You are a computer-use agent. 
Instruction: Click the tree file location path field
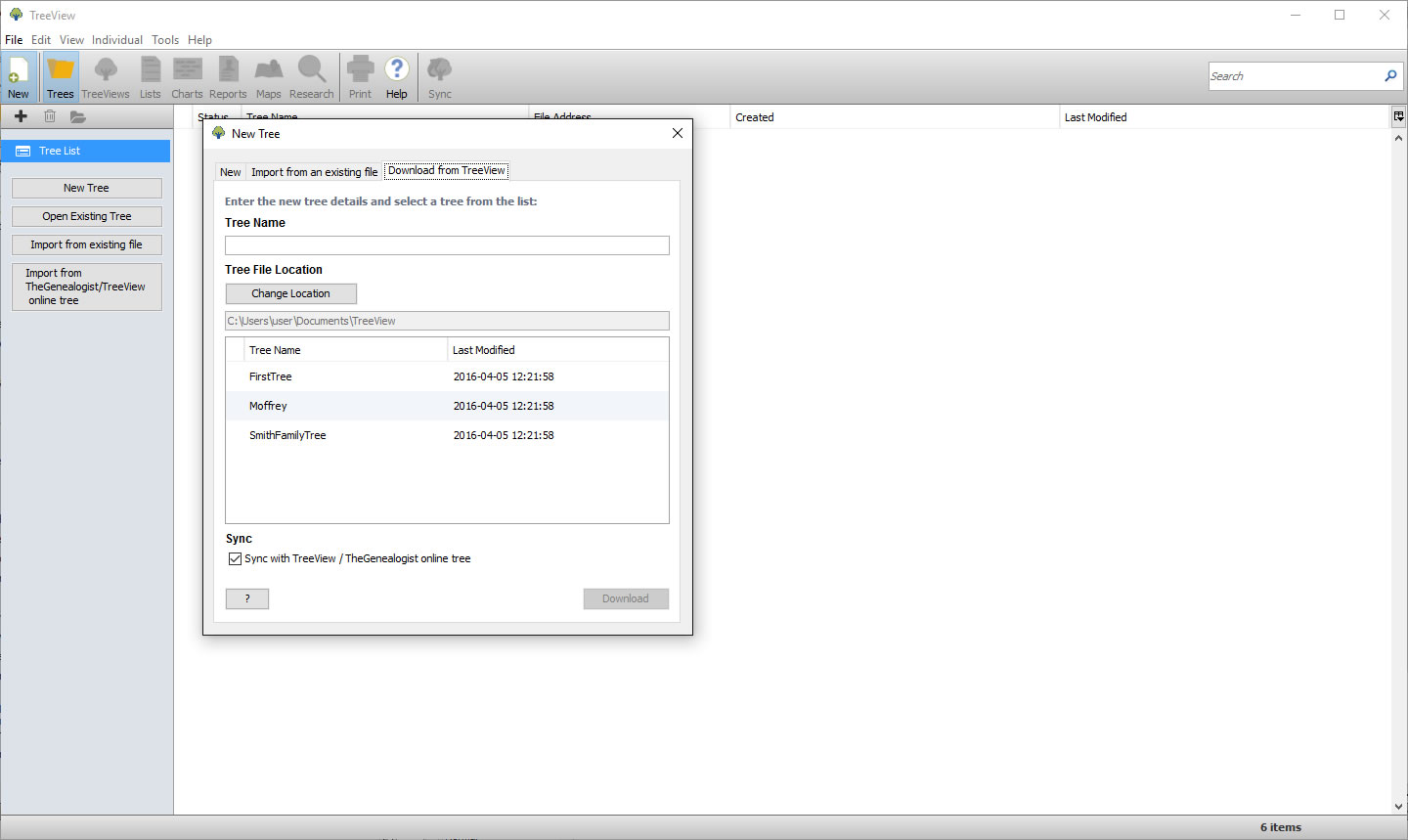click(x=447, y=321)
